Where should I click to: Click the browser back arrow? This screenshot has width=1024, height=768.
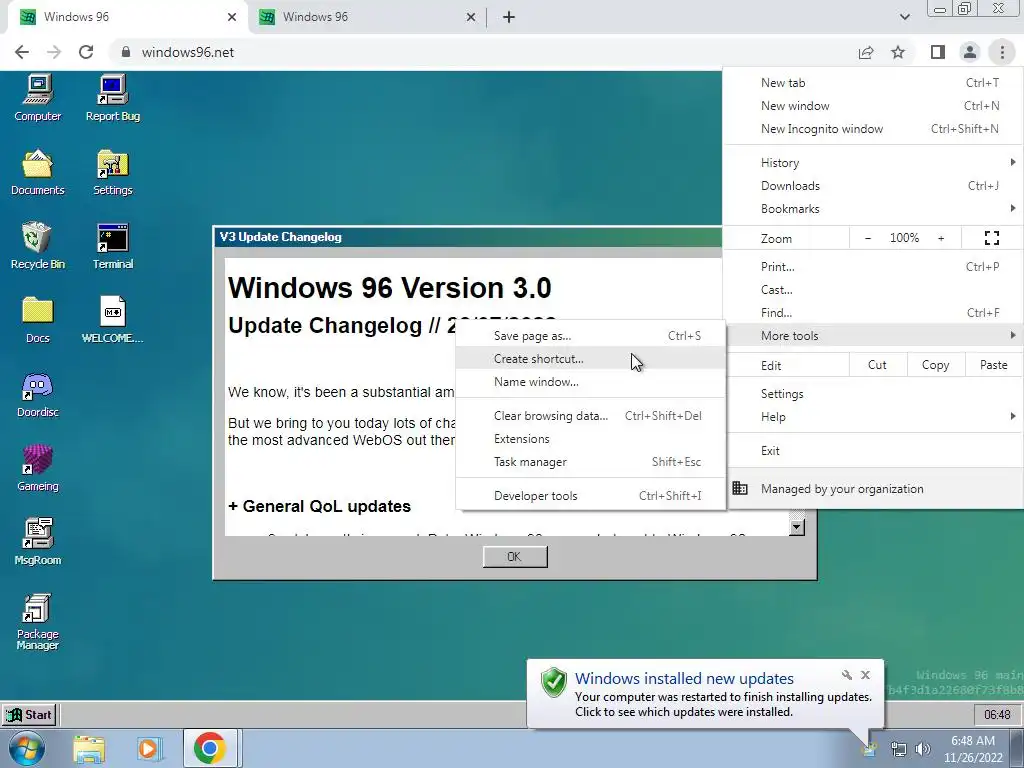pos(22,52)
